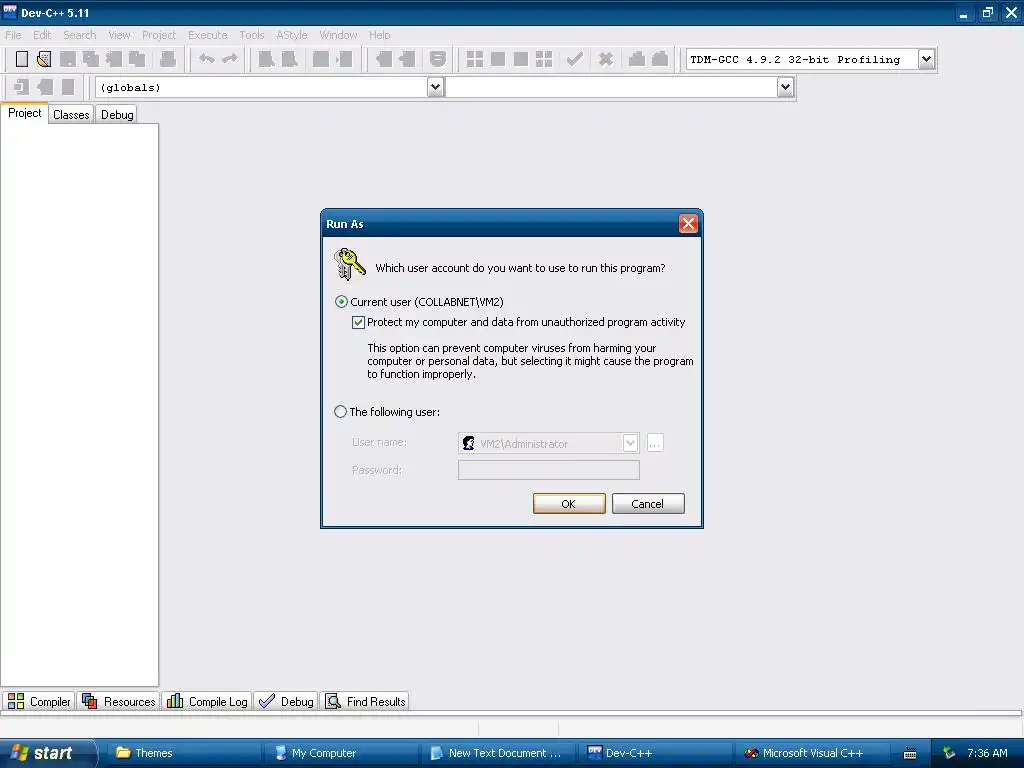Click the Rebuild All toolbar icon

coord(544,59)
